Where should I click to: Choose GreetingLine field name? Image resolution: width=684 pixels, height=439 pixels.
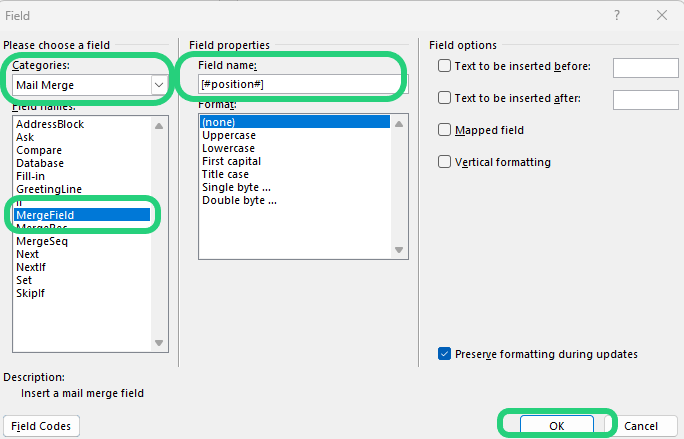click(49, 189)
